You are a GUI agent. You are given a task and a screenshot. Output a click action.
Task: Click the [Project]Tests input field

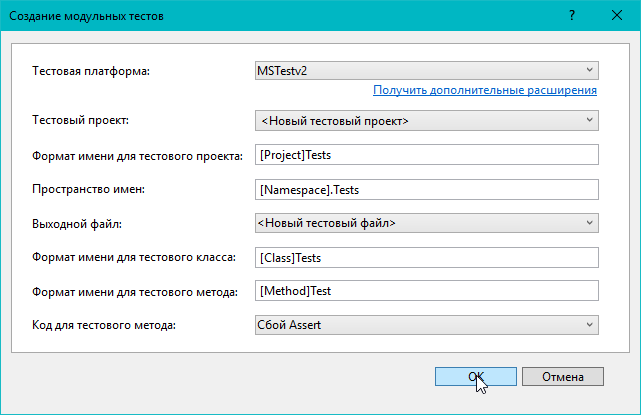pyautogui.click(x=426, y=155)
